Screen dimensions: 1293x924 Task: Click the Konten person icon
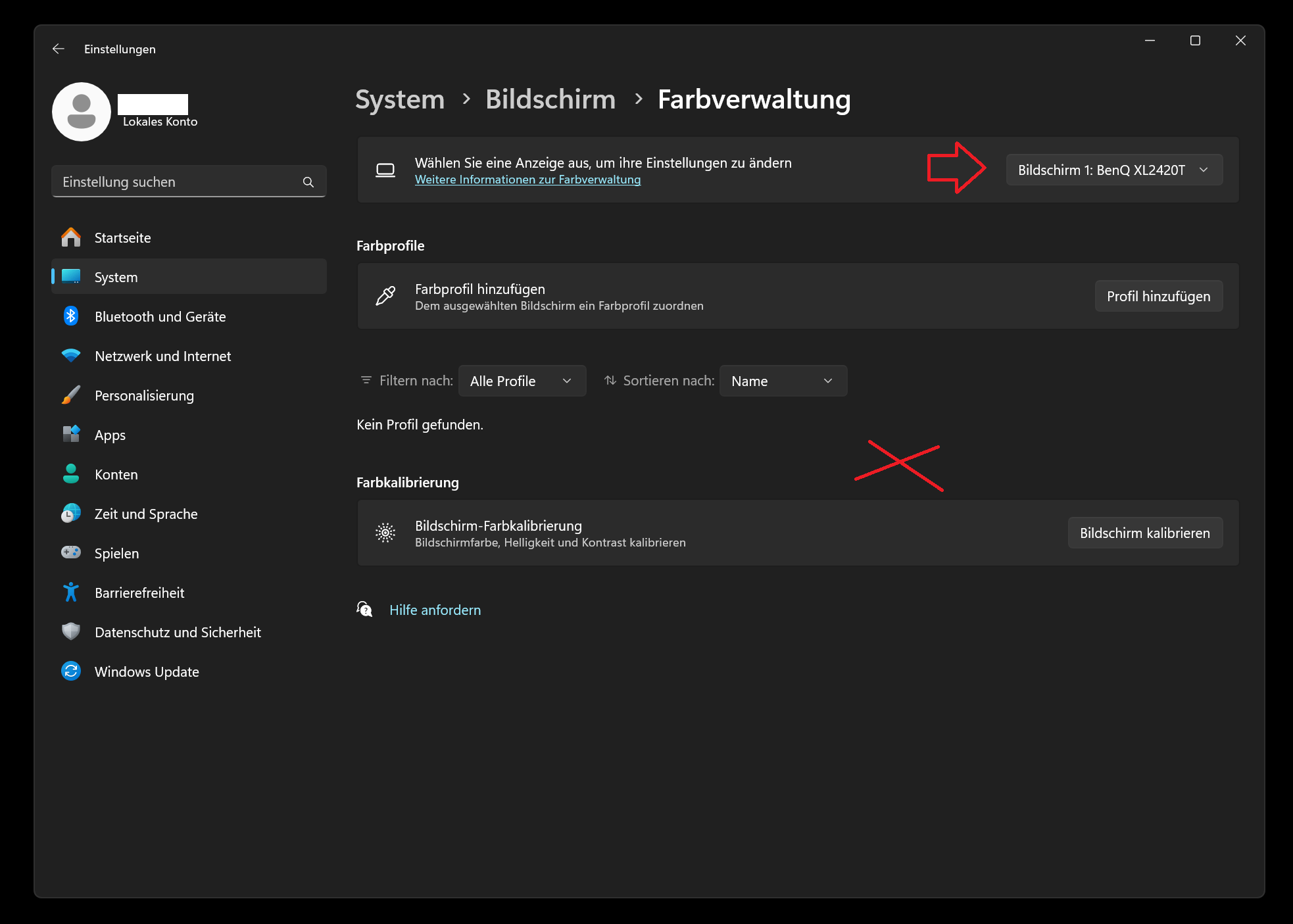coord(71,474)
